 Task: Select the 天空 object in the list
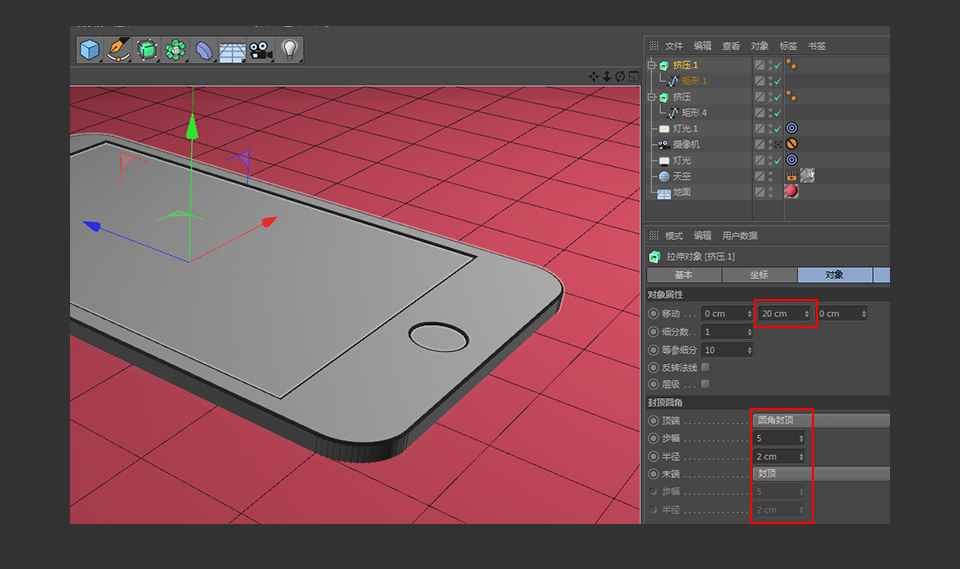(x=681, y=177)
